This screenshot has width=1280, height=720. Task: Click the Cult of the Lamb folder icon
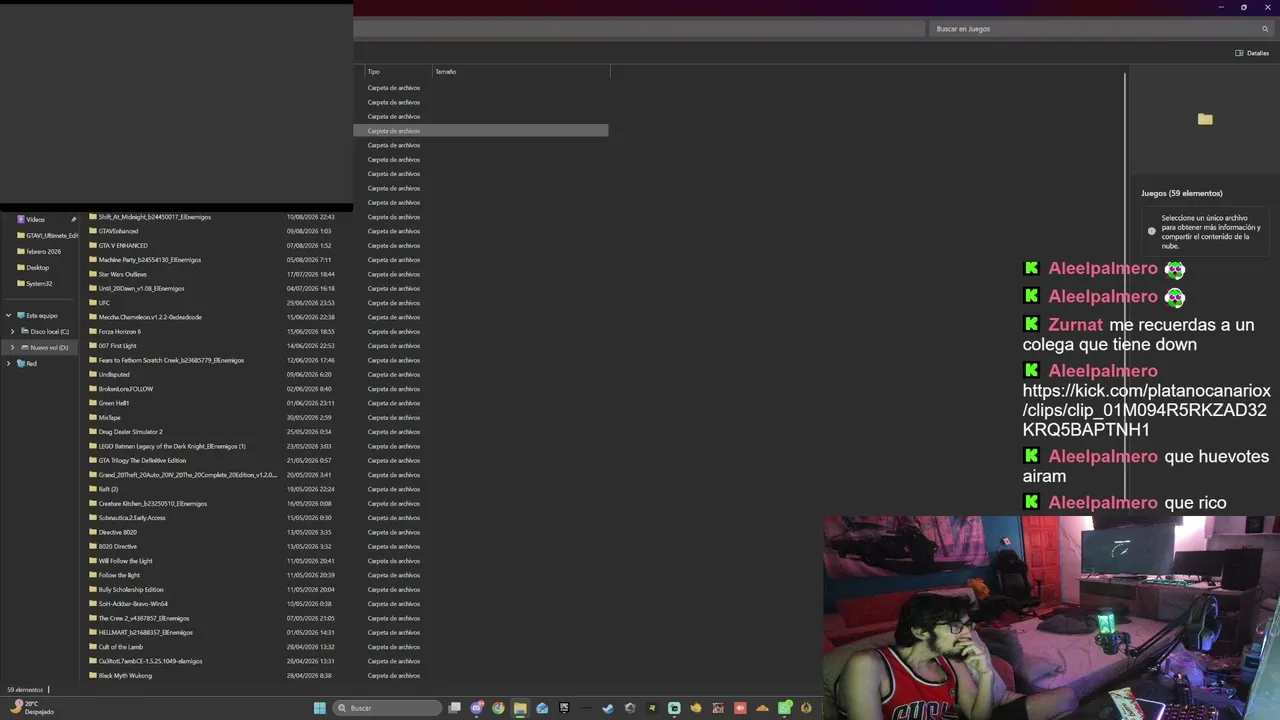(x=93, y=647)
